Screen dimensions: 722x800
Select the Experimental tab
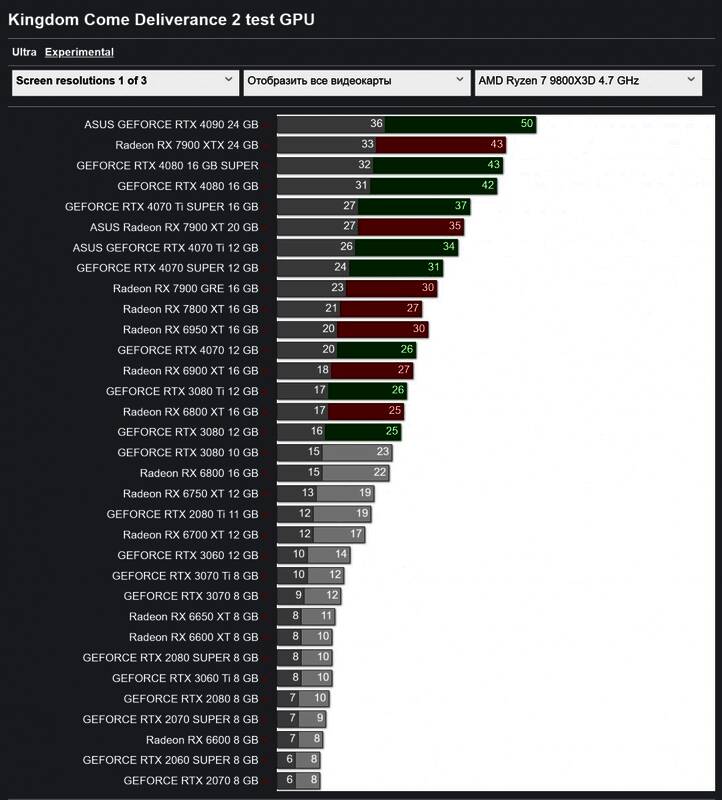(x=79, y=52)
